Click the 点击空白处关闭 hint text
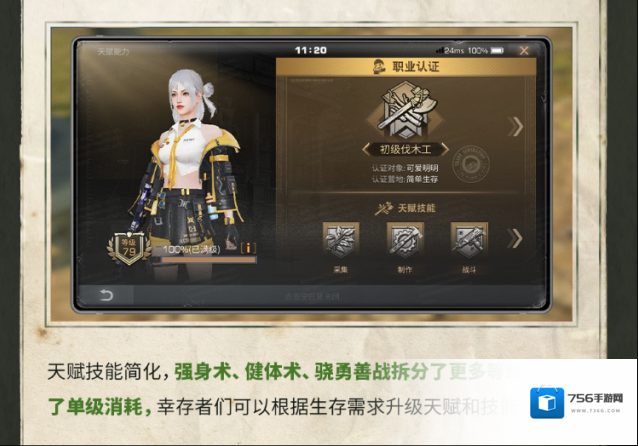The height and width of the screenshot is (446, 638). (x=311, y=297)
